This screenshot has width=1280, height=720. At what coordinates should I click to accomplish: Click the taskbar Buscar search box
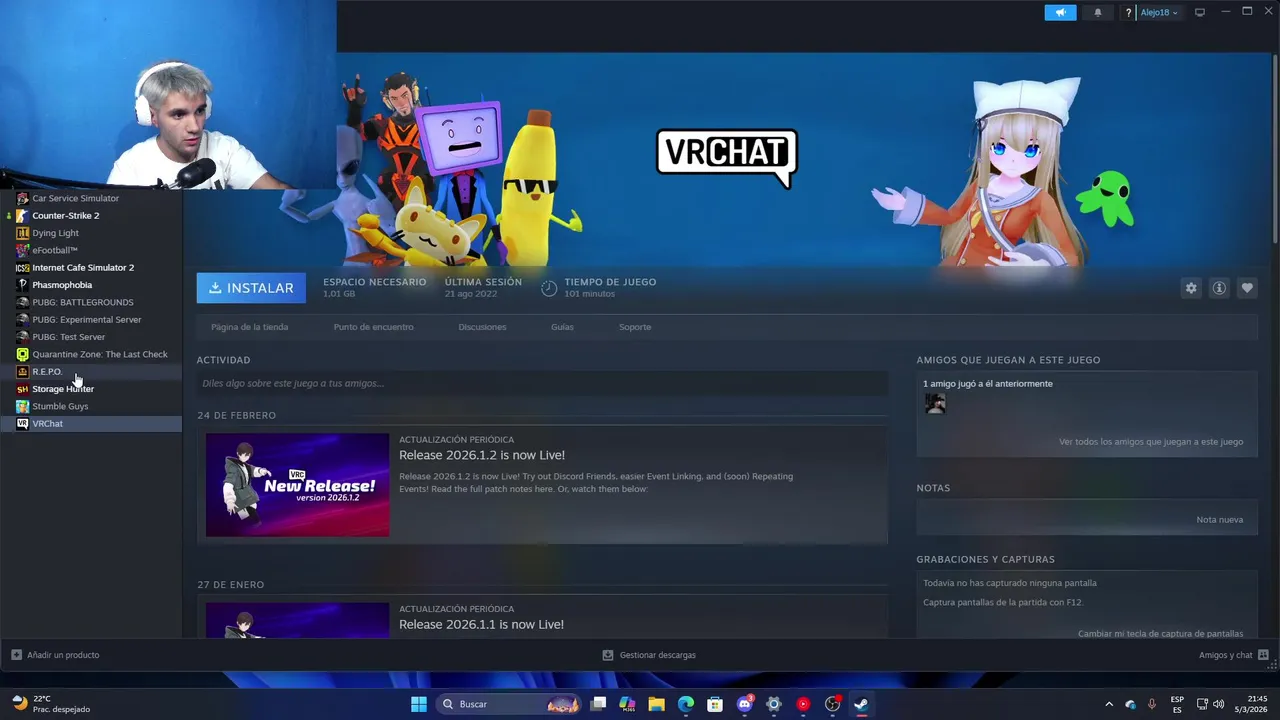510,704
